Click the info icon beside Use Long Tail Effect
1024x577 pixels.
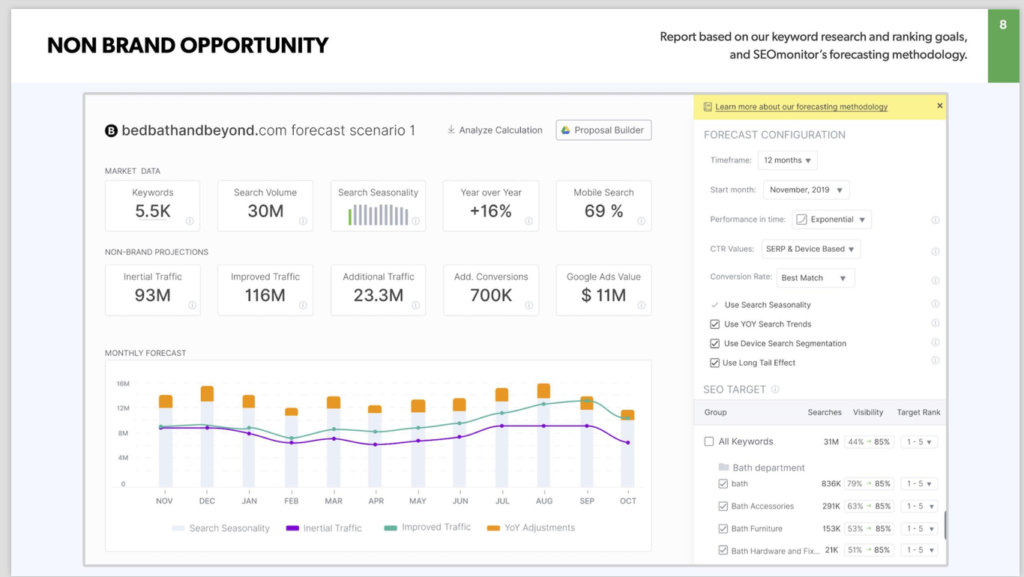(x=935, y=362)
